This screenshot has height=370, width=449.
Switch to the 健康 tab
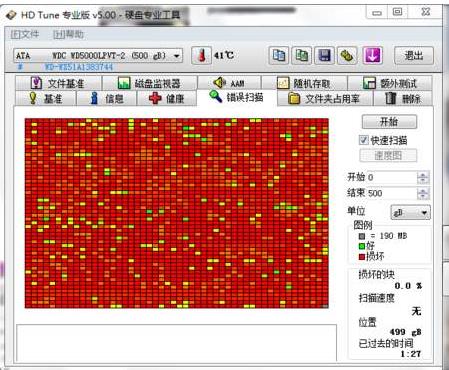[x=167, y=98]
